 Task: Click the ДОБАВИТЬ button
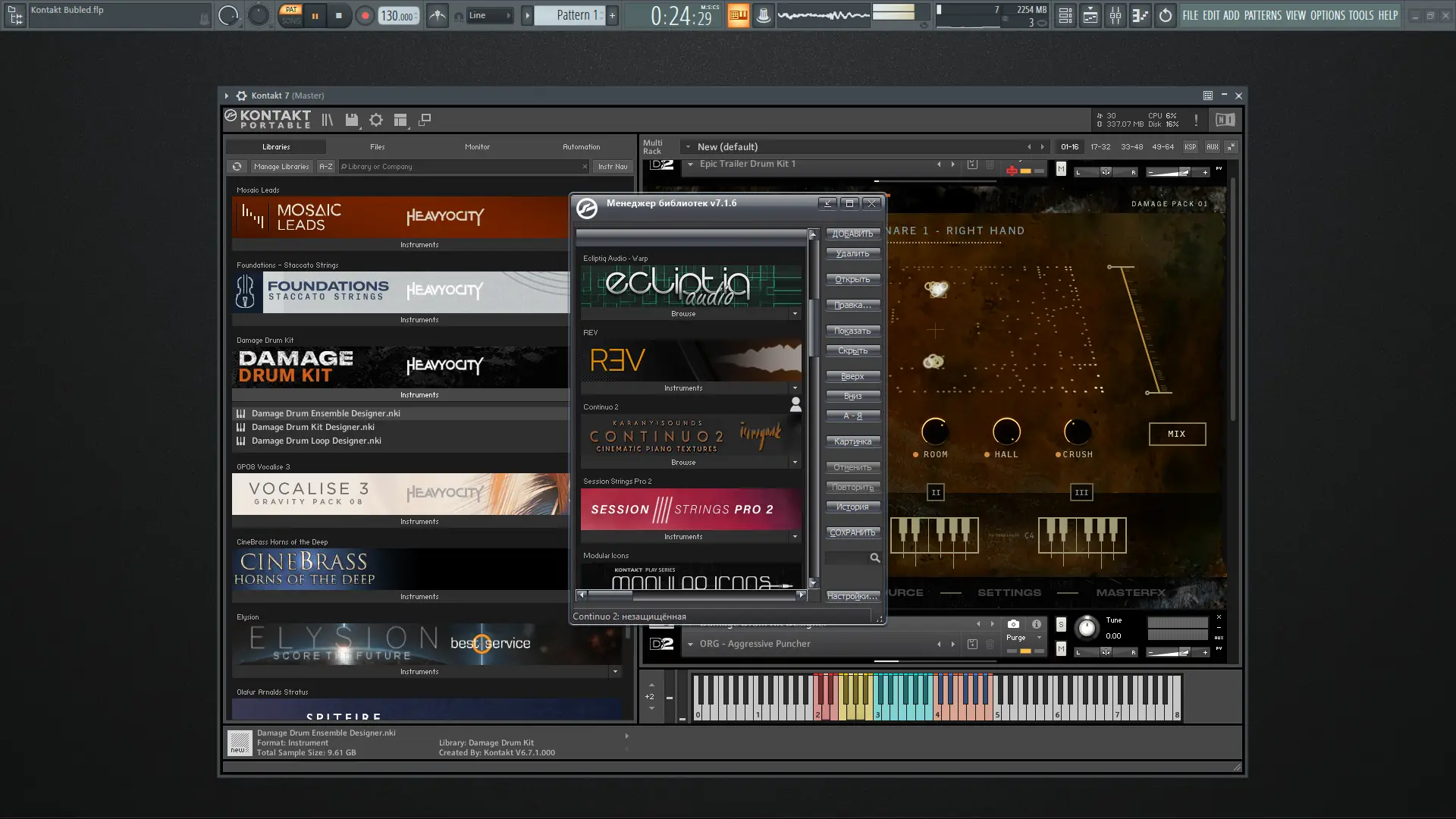(x=852, y=234)
